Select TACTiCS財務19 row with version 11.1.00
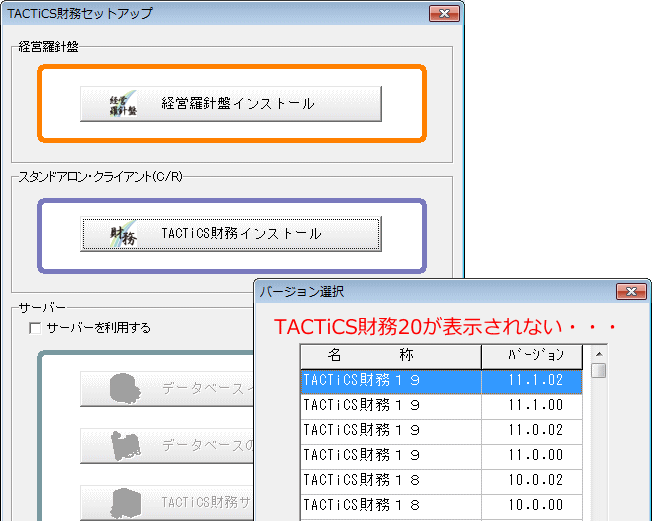Image resolution: width=653 pixels, height=521 pixels. click(441, 406)
